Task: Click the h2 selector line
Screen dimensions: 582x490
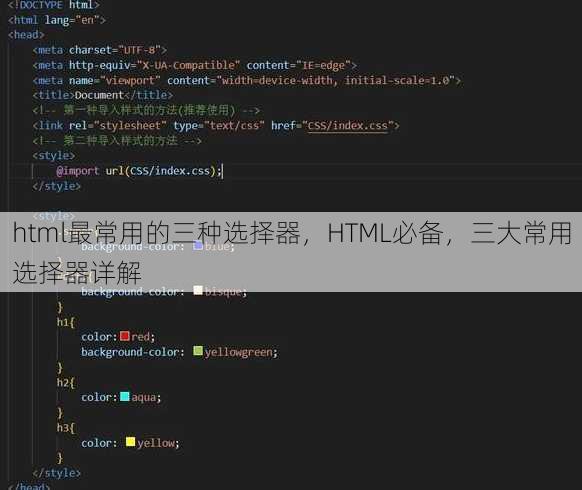Action: (x=66, y=382)
